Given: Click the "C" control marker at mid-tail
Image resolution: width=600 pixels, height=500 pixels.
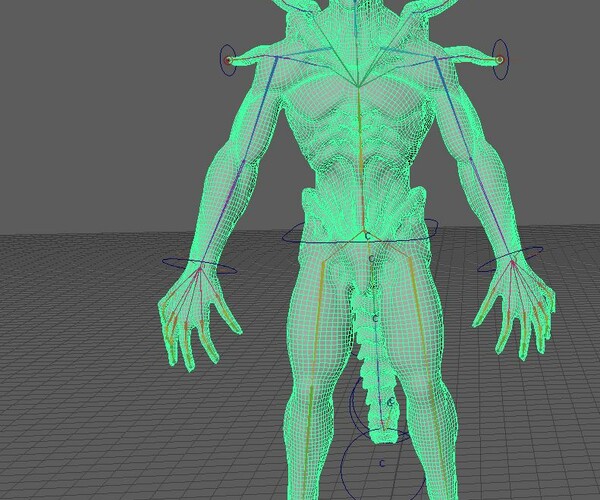Looking at the screenshot, I should pyautogui.click(x=375, y=318).
